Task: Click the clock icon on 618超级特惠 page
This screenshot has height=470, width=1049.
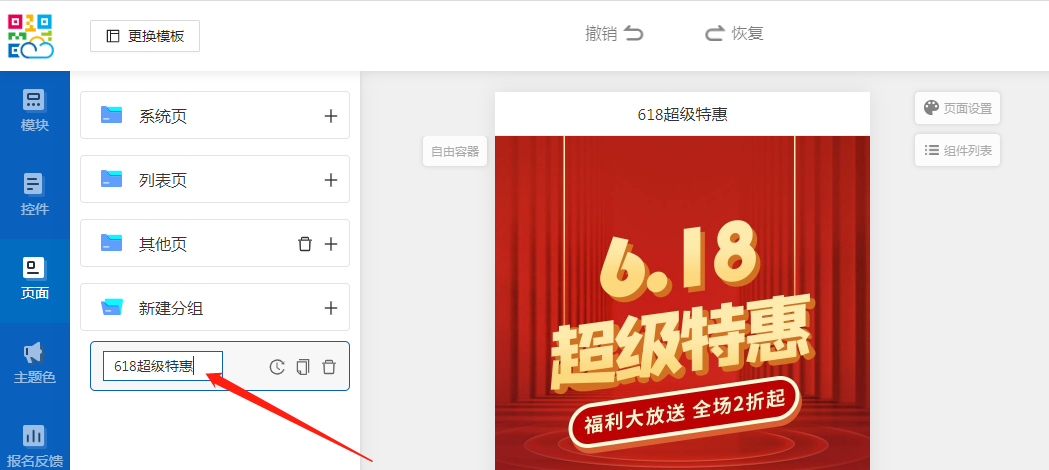Action: tap(278, 367)
